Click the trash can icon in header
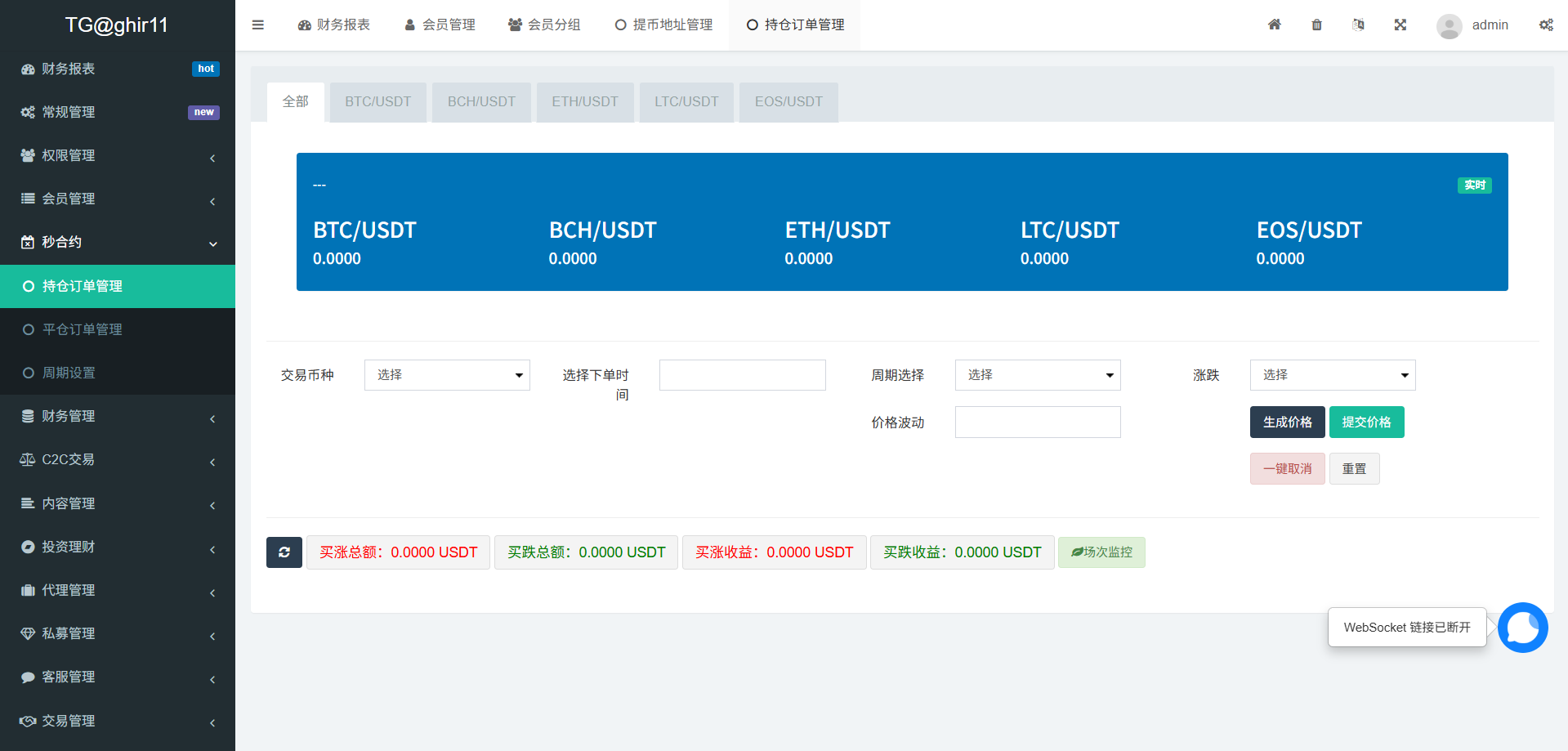Screen dimensions: 1568x751 pyautogui.click(x=1316, y=25)
